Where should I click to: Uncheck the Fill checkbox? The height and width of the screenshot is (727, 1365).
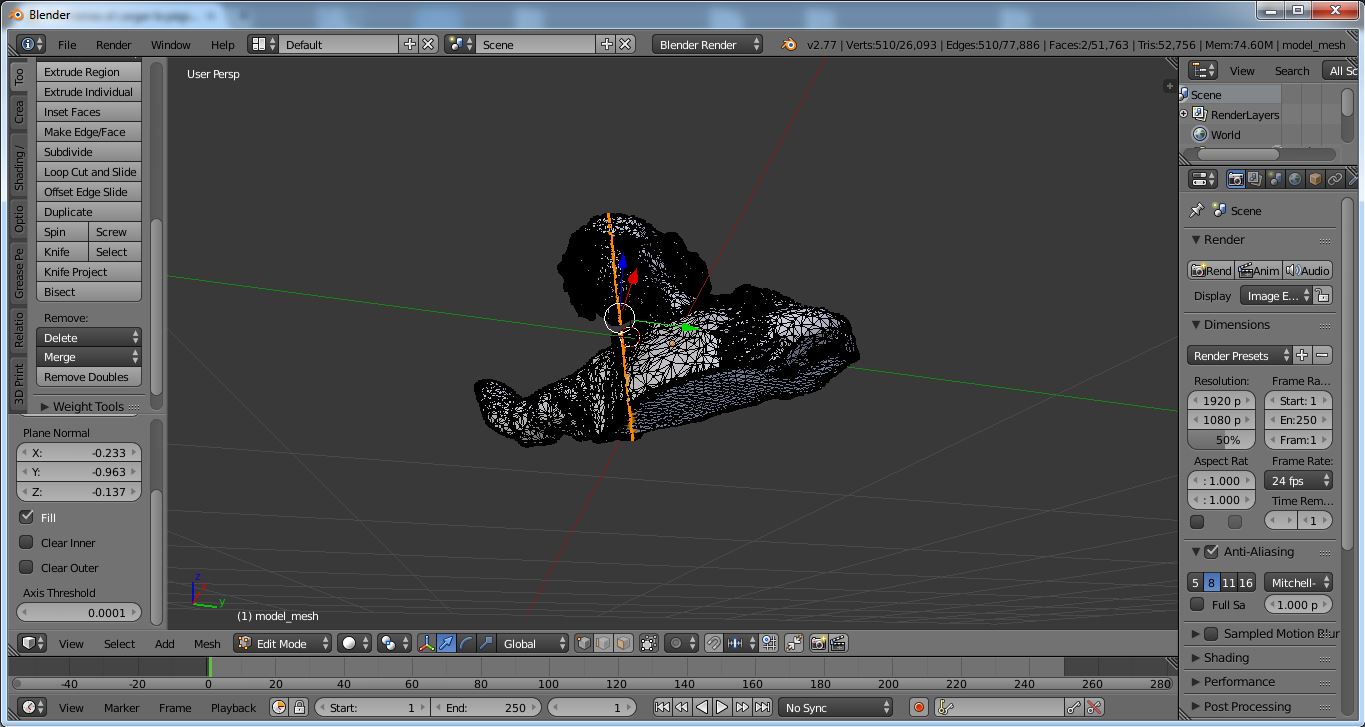[27, 517]
